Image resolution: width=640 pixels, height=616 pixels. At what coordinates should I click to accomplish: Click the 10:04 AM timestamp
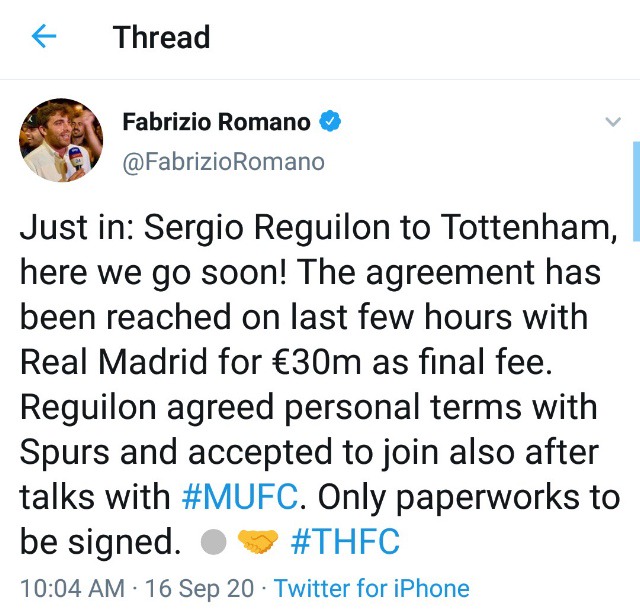[72, 587]
